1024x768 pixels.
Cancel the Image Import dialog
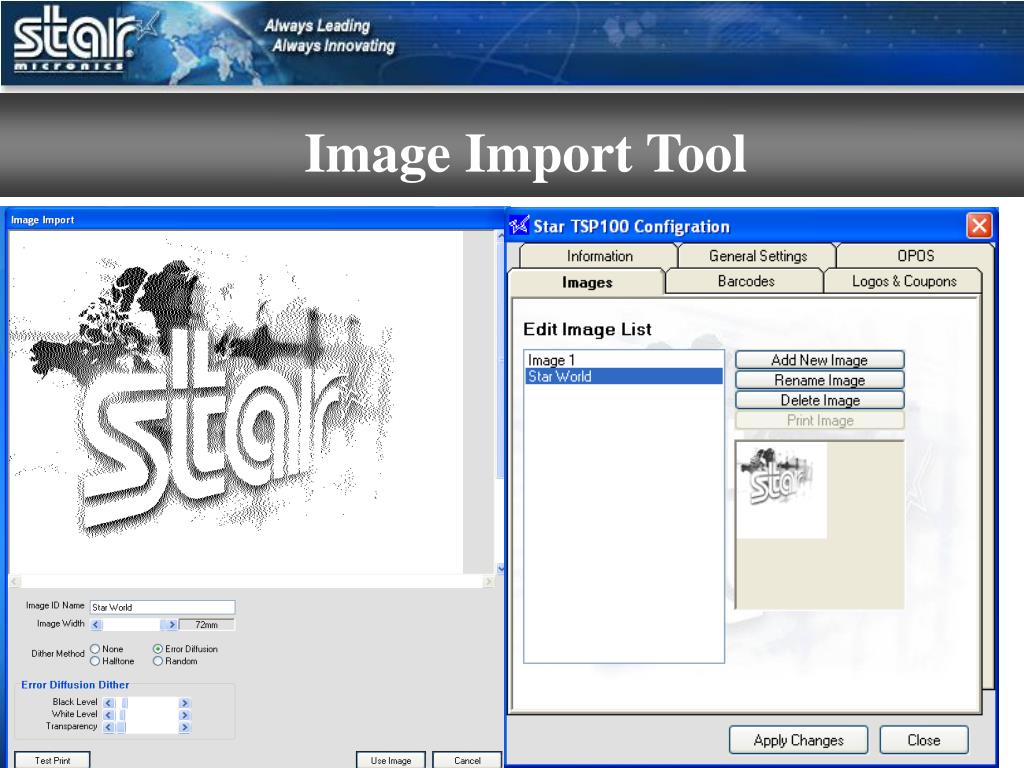(x=467, y=760)
